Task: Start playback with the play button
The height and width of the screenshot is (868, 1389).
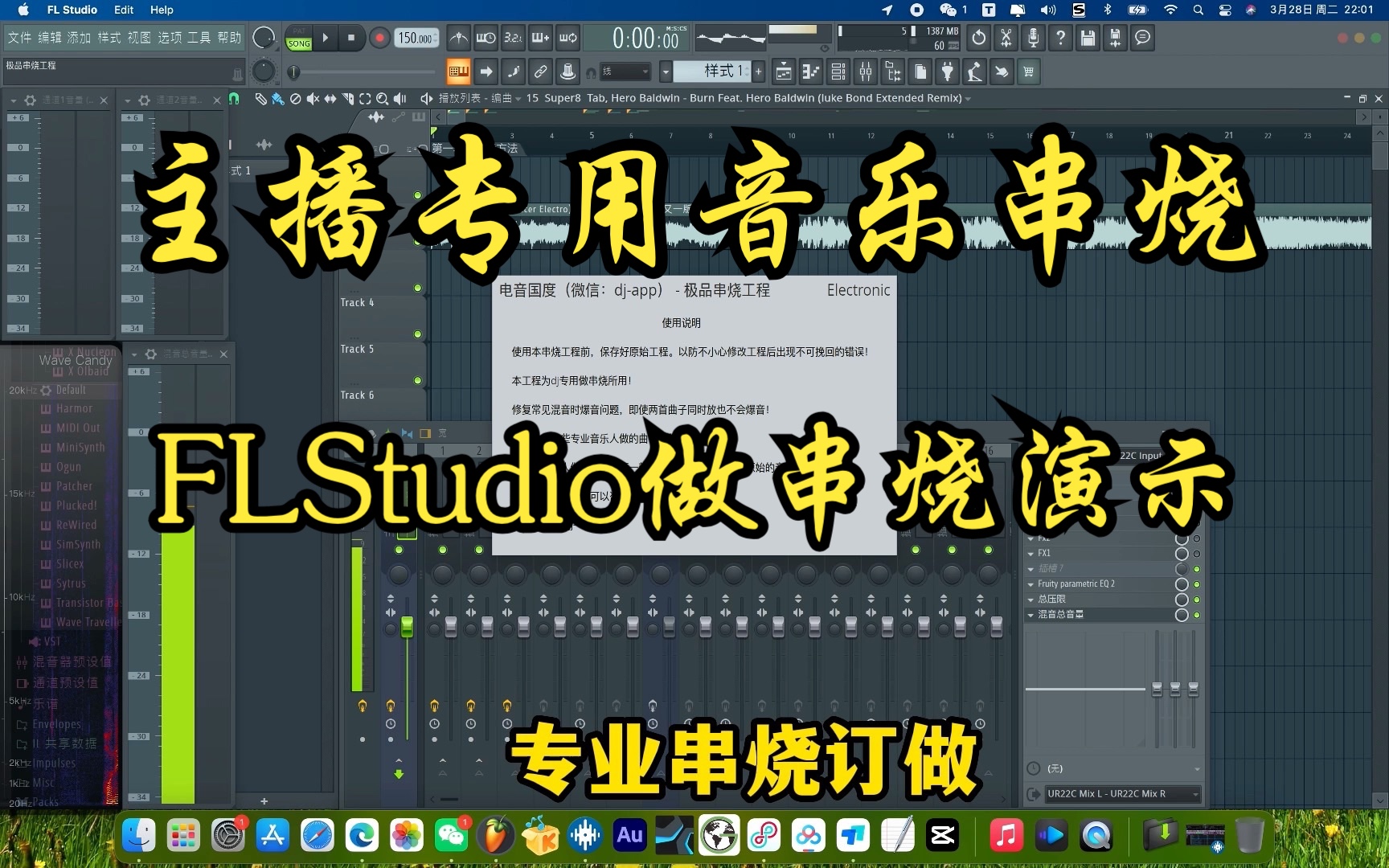Action: point(326,38)
